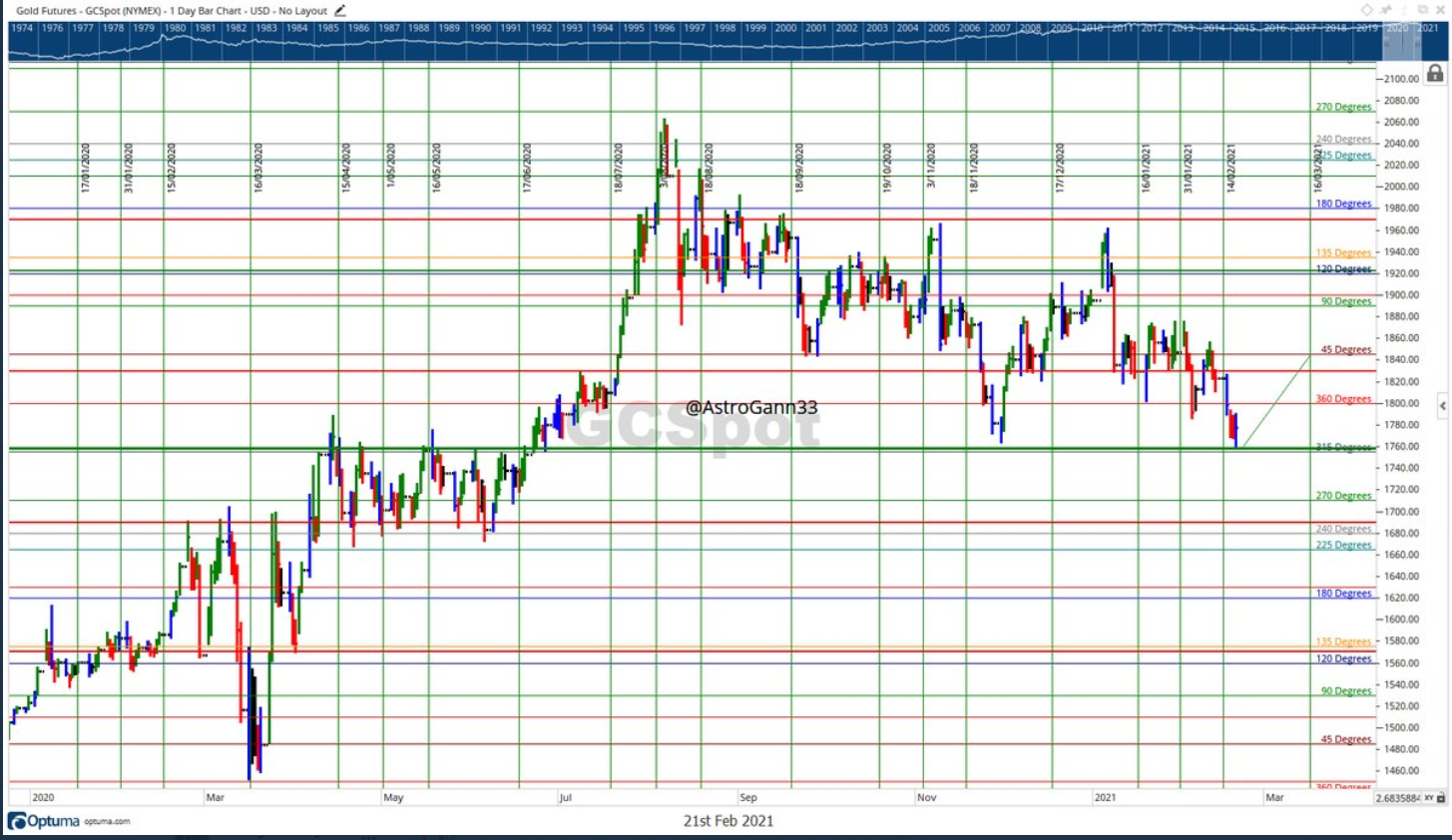Click the scale ratio field showing 2.6835884

(x=1398, y=798)
